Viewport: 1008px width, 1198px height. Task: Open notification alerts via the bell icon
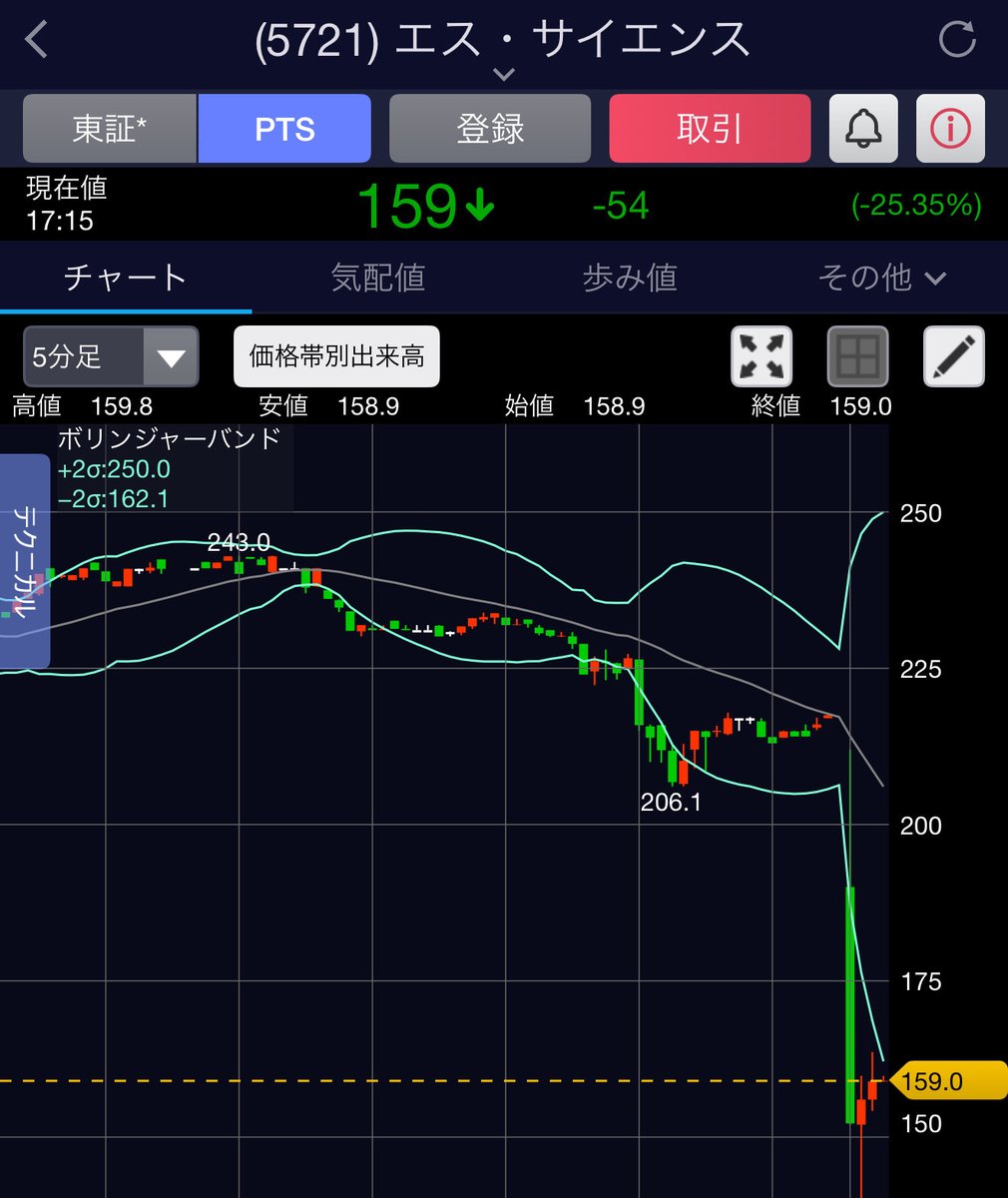pos(862,128)
